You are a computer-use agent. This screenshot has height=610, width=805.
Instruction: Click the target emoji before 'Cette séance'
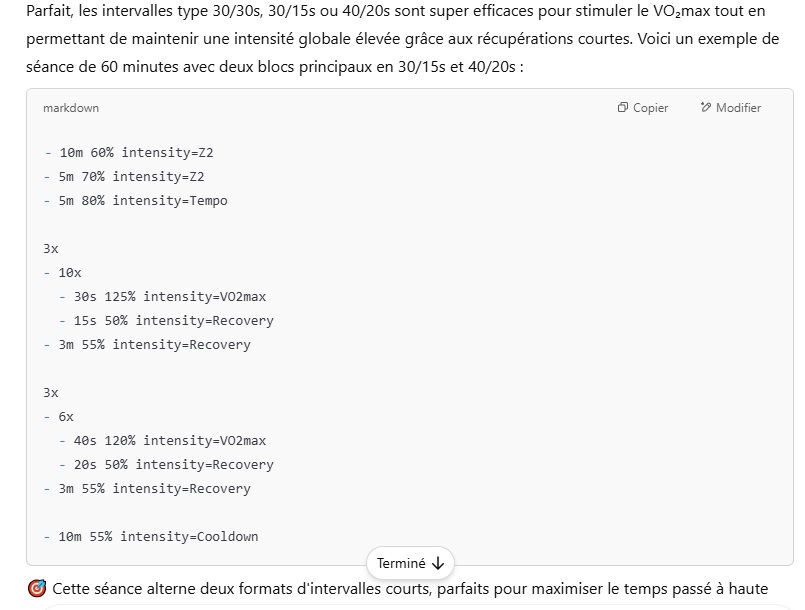click(x=36, y=588)
